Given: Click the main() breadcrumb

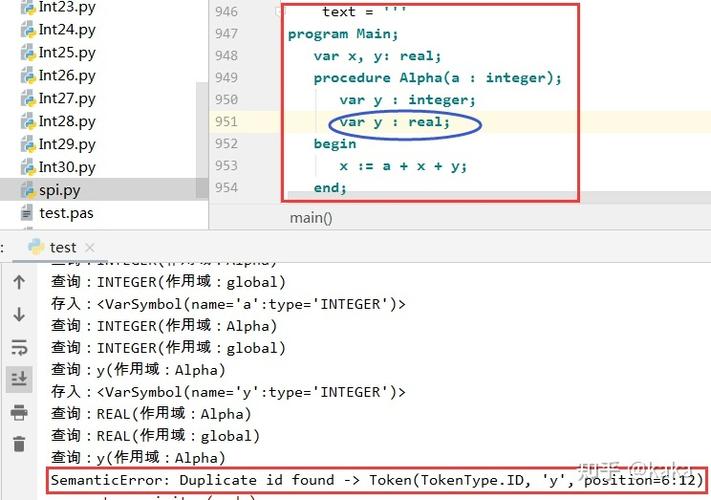Looking at the screenshot, I should (311, 218).
